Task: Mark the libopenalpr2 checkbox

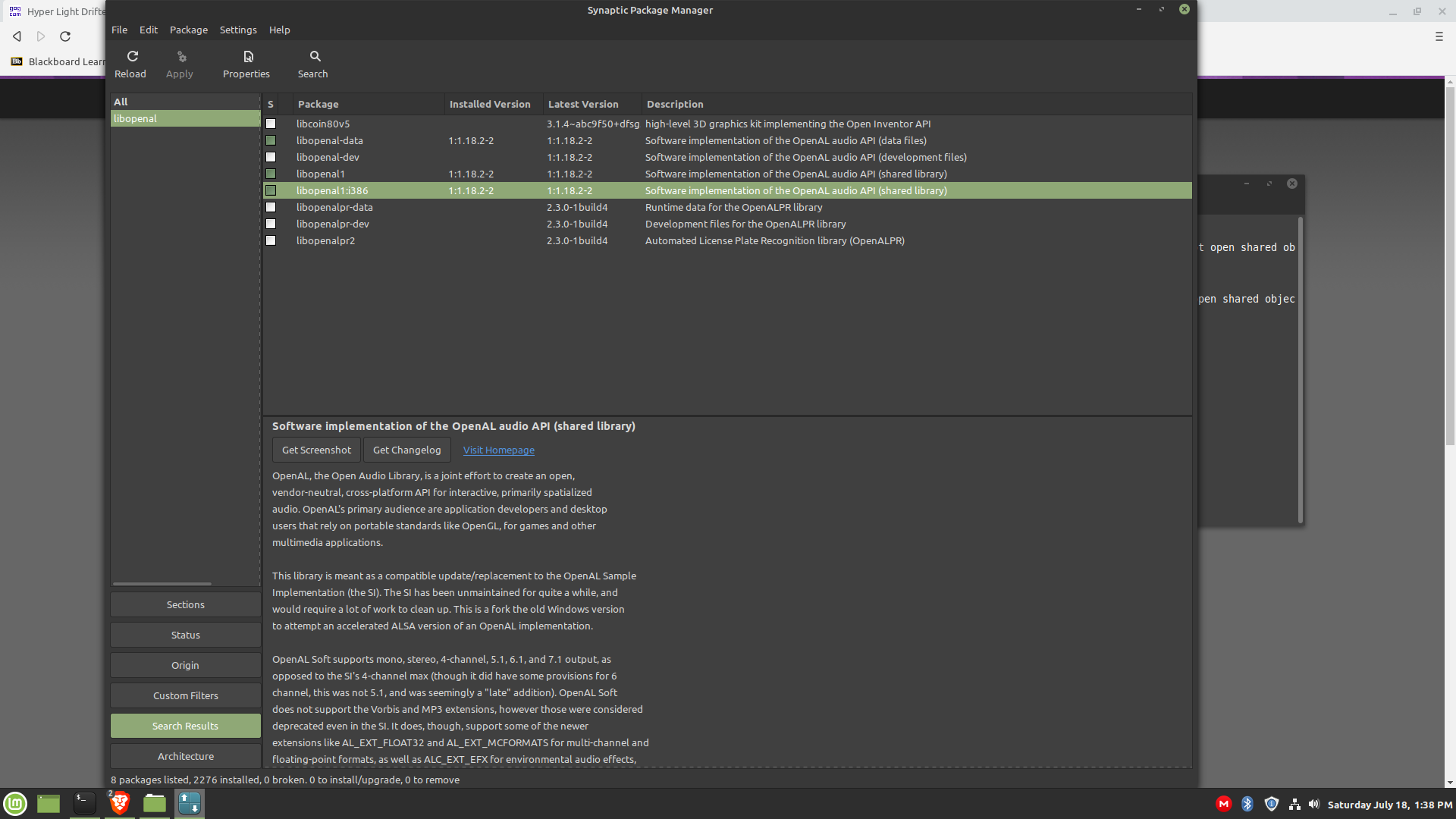Action: click(x=271, y=240)
